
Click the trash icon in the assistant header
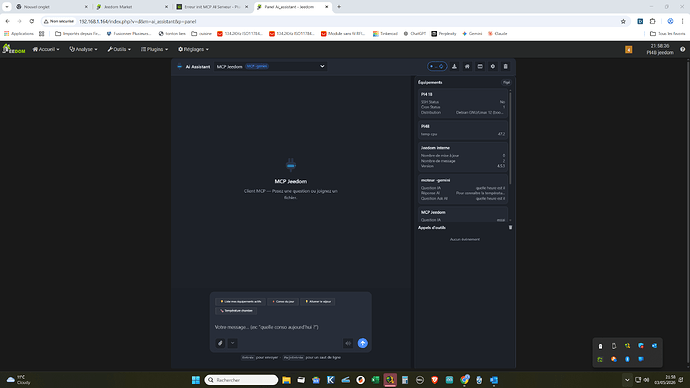(x=506, y=66)
